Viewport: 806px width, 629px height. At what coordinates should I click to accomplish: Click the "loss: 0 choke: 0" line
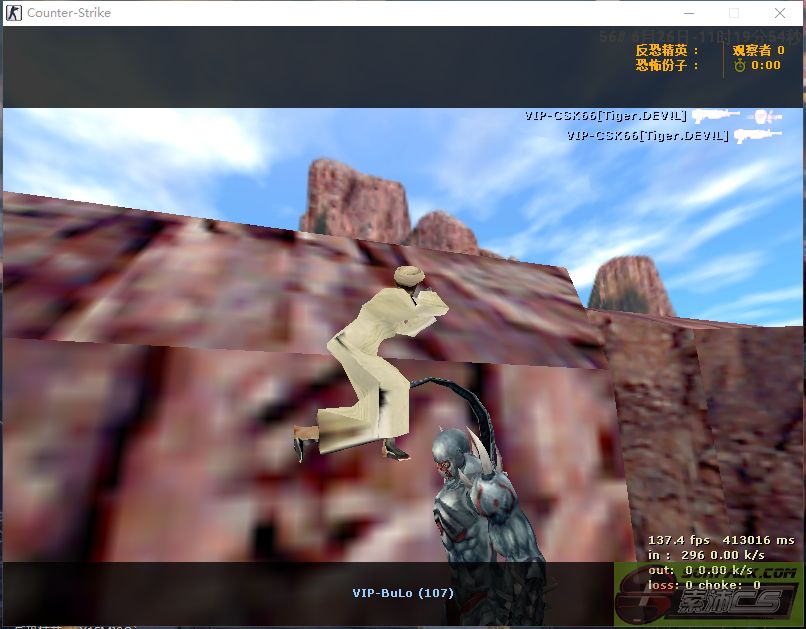click(704, 585)
